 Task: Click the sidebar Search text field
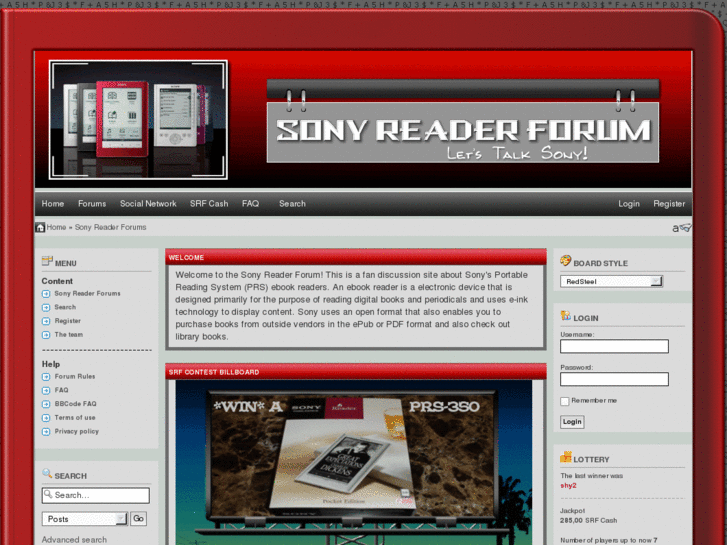click(96, 495)
